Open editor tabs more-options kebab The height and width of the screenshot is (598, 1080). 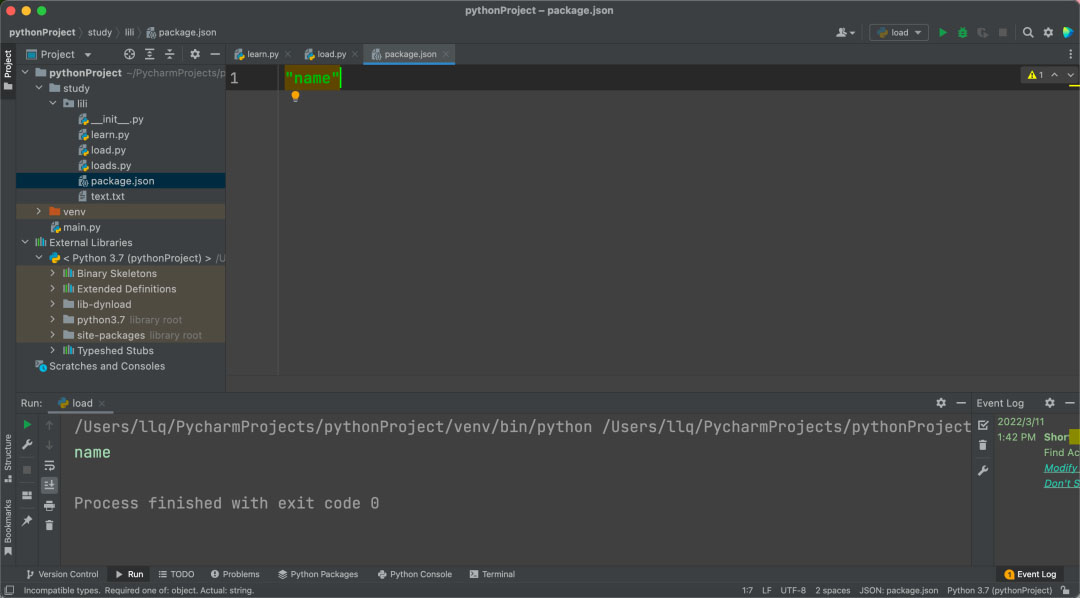(1070, 54)
